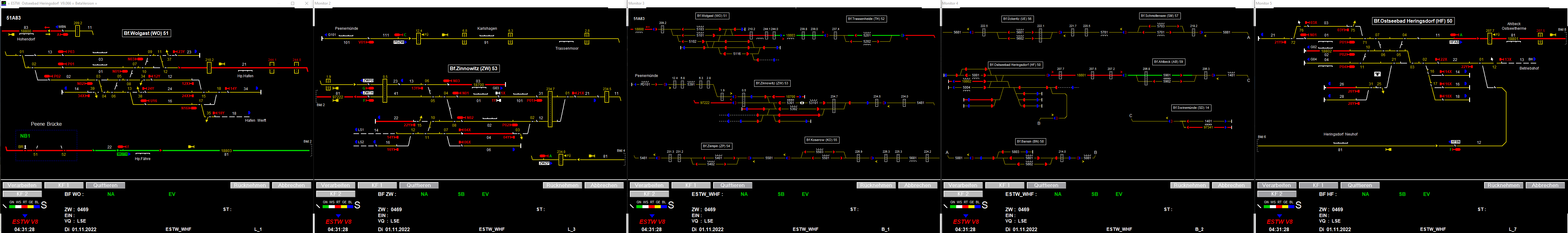Click KF 1 in Monitor 4

1004,185
